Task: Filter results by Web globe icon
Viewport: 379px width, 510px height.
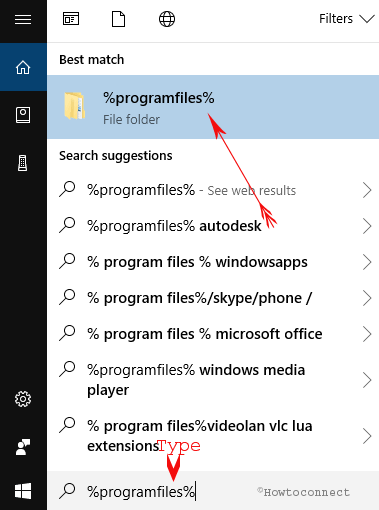Action: (x=167, y=19)
